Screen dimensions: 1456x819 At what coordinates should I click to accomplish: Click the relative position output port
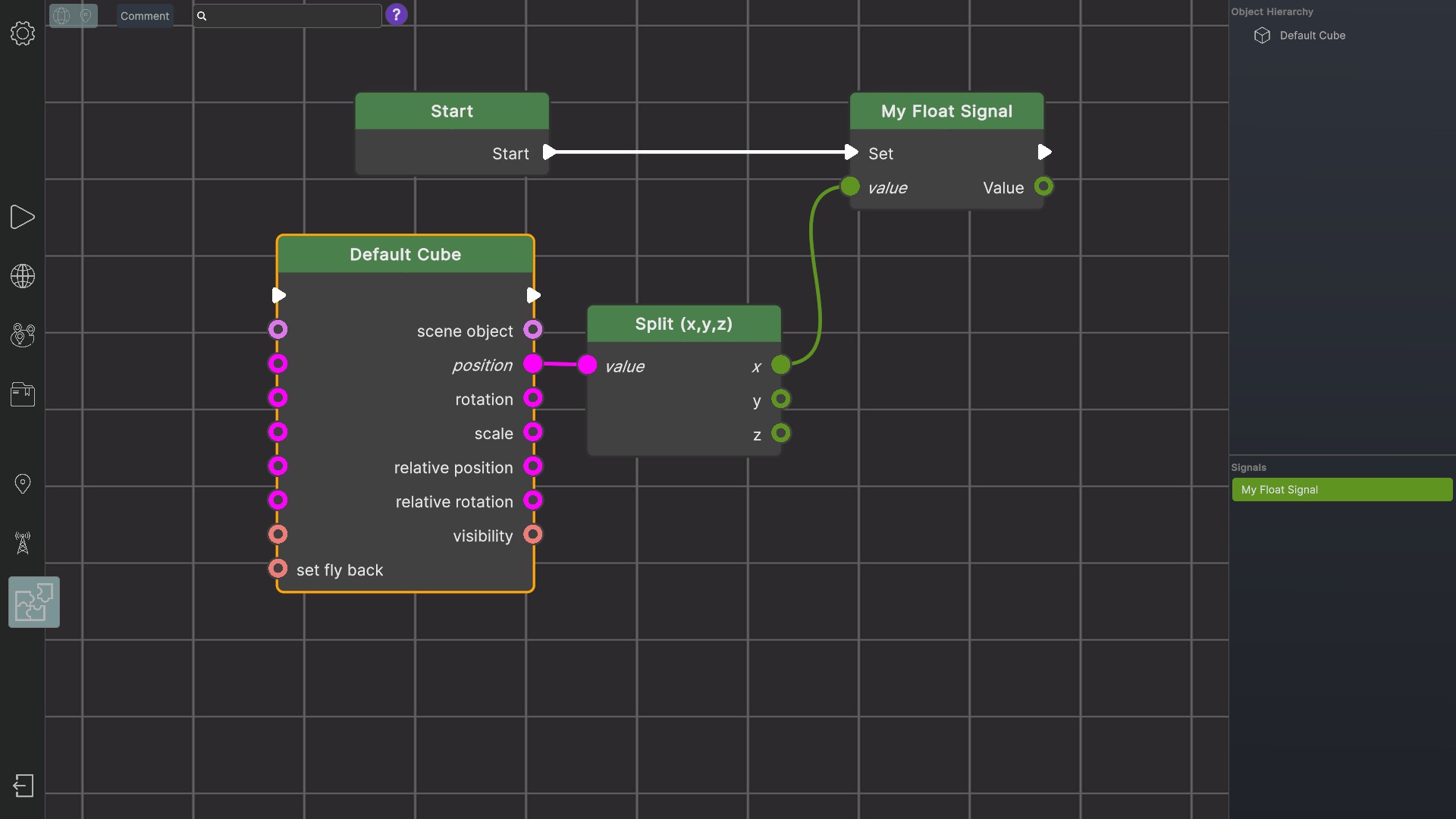(x=533, y=466)
